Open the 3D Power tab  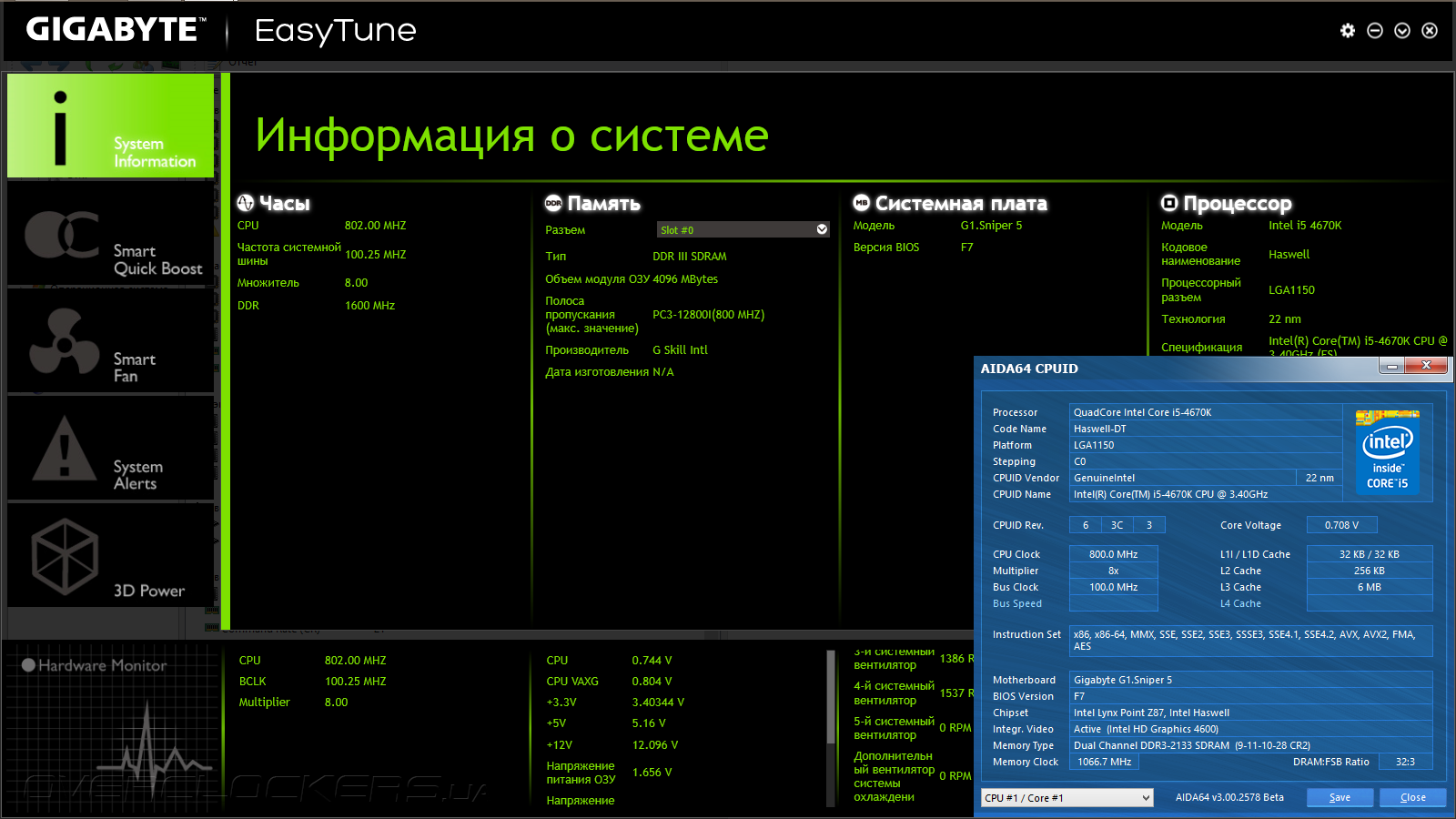coord(110,556)
